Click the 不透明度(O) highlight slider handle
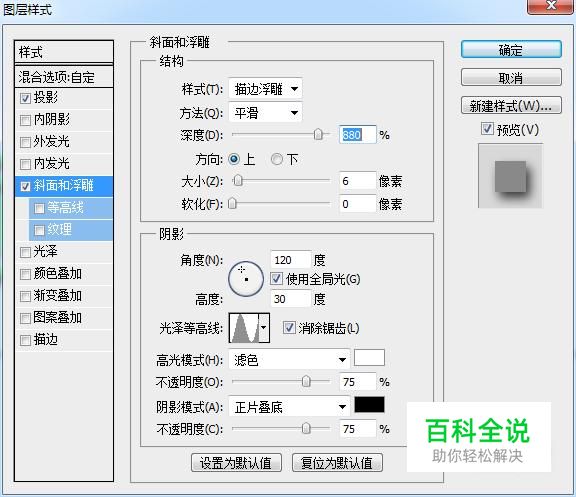576x497 pixels. [306, 382]
